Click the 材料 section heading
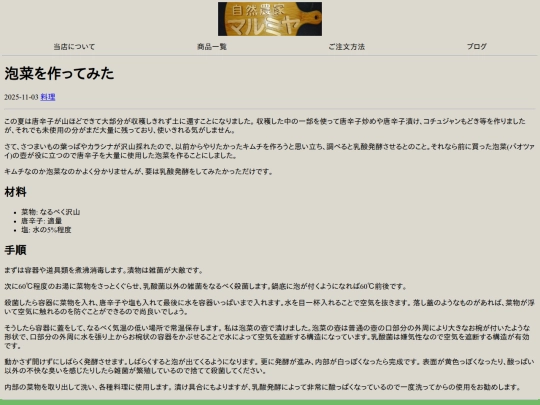 pyautogui.click(x=15, y=192)
